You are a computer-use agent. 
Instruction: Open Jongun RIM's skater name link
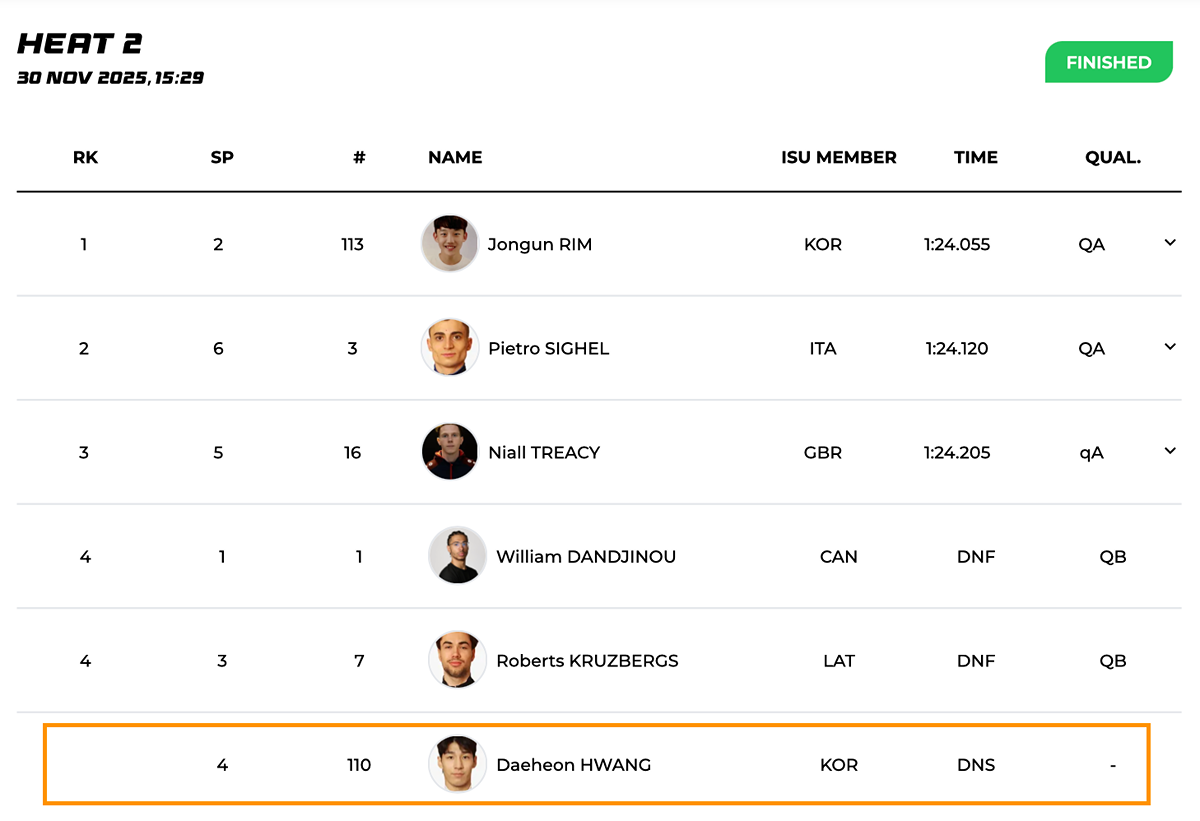[540, 245]
